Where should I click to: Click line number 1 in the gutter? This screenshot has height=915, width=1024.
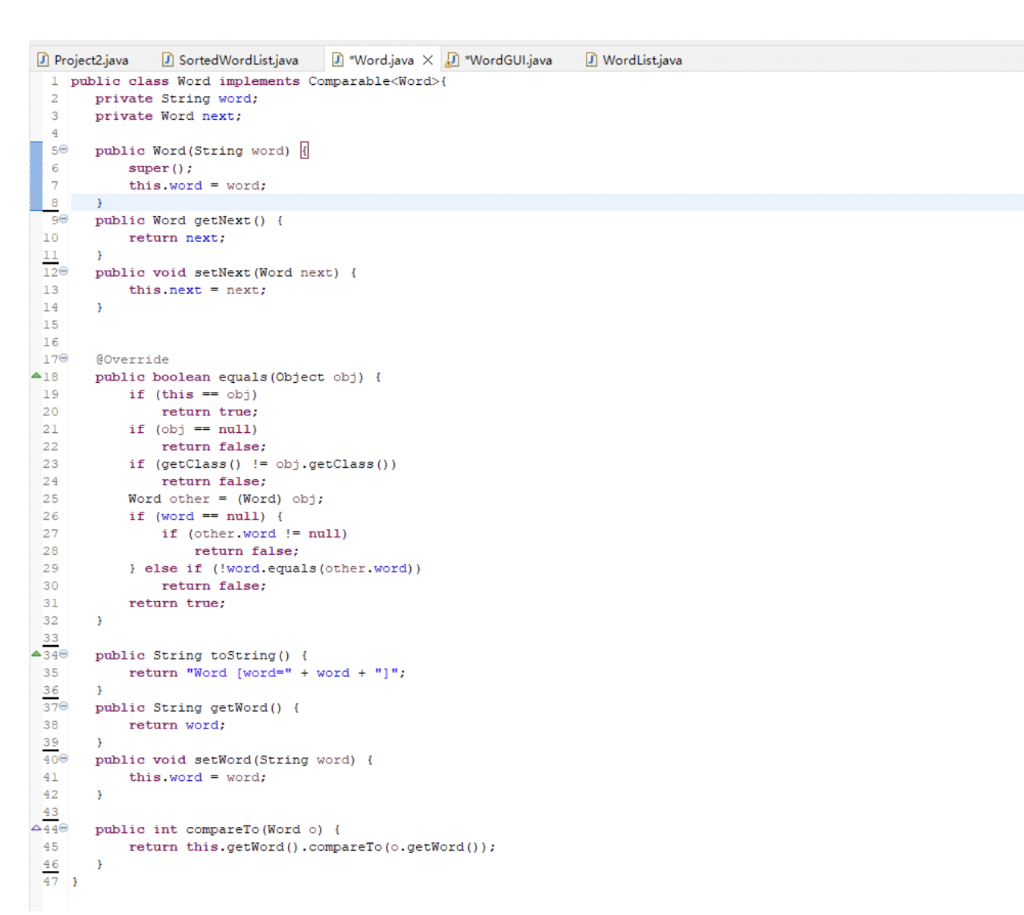55,81
